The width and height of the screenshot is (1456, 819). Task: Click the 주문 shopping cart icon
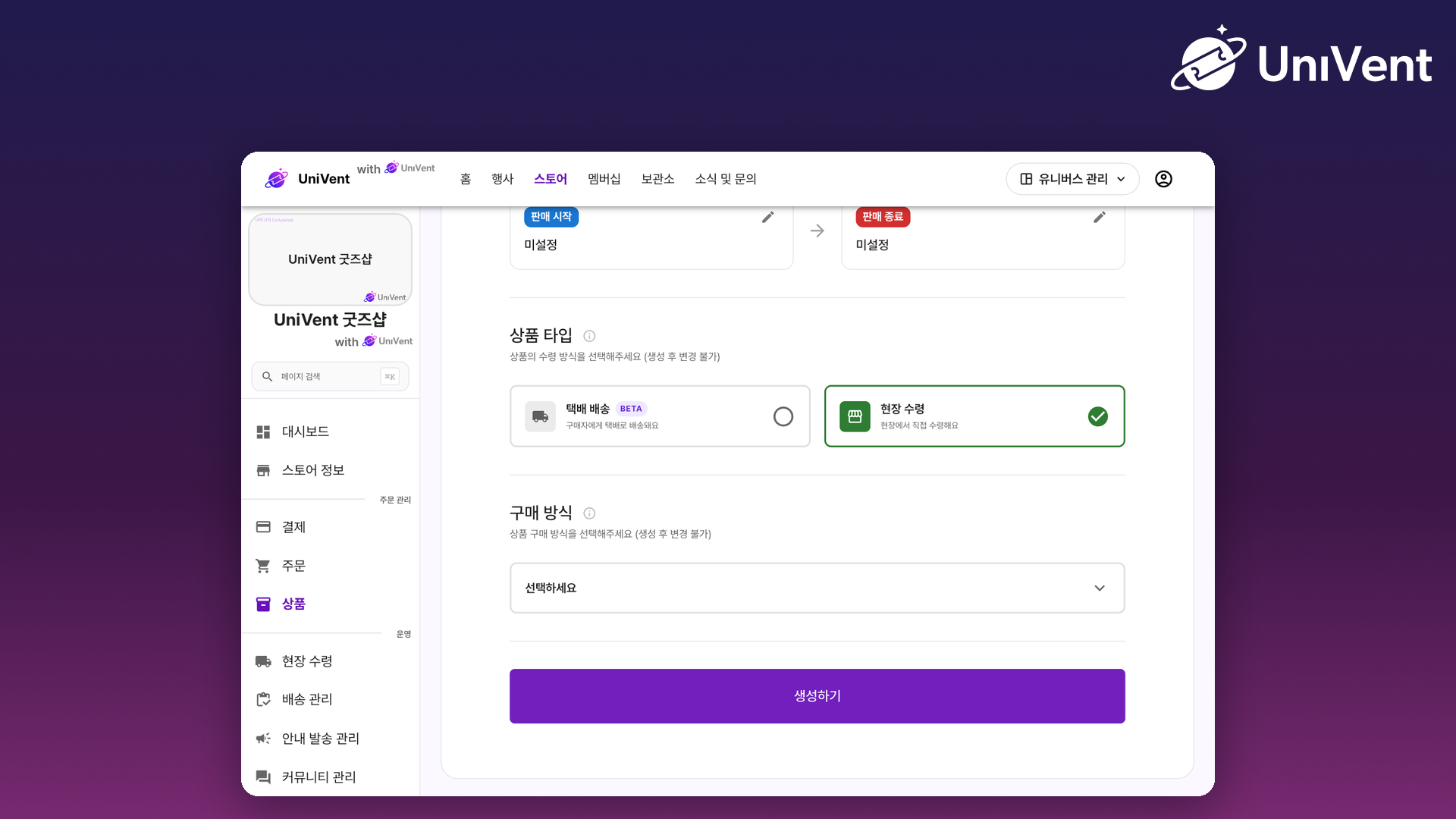[263, 566]
